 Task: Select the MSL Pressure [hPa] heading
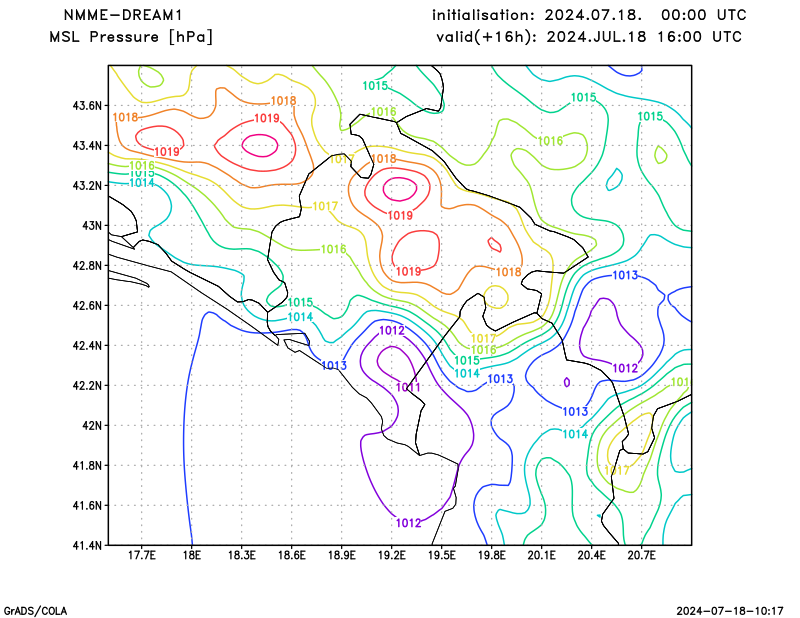(131, 37)
